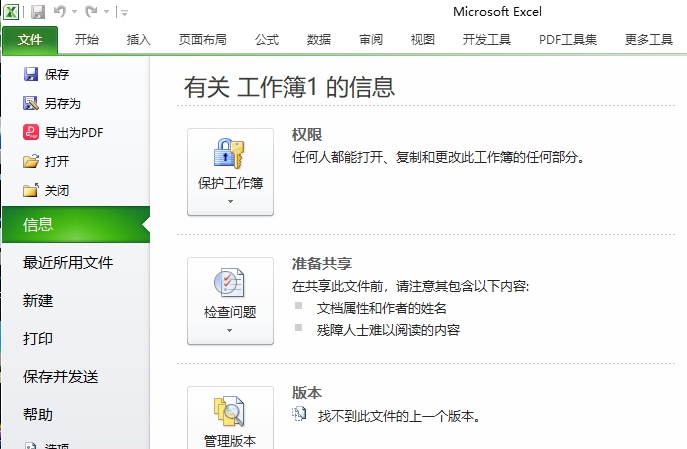Image resolution: width=687 pixels, height=449 pixels.
Task: Click the 保护工作簿 button label
Action: [230, 183]
